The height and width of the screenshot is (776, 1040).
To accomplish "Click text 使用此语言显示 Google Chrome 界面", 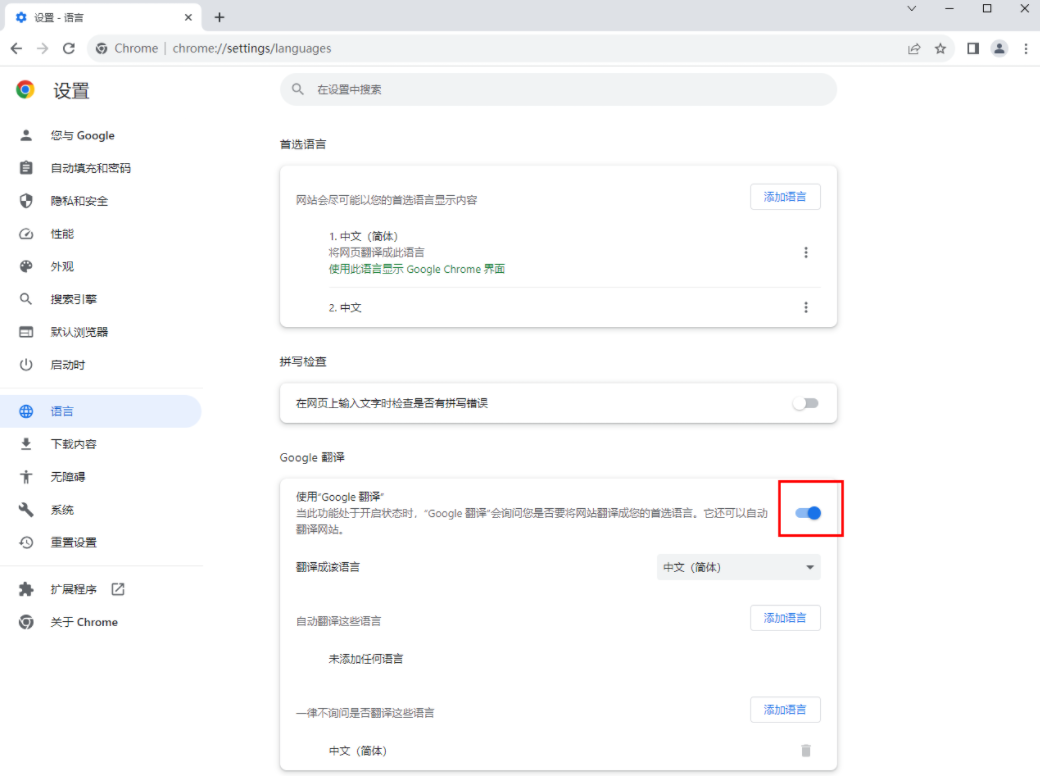I will pos(417,269).
